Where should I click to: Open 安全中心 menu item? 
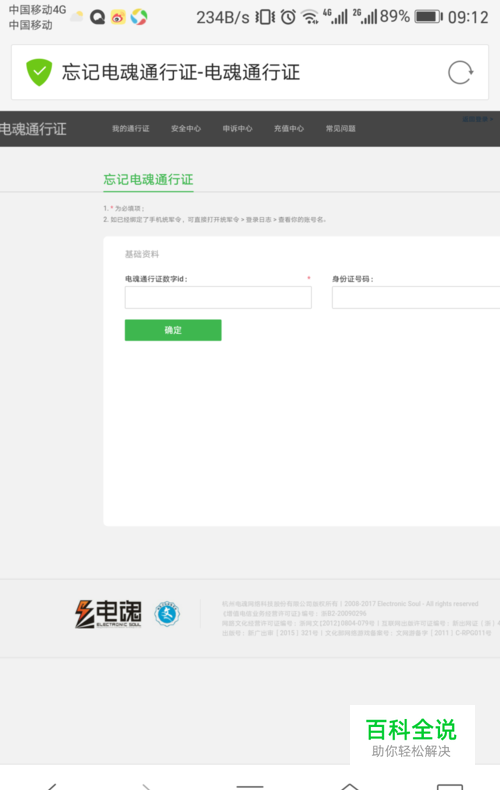coord(185,128)
